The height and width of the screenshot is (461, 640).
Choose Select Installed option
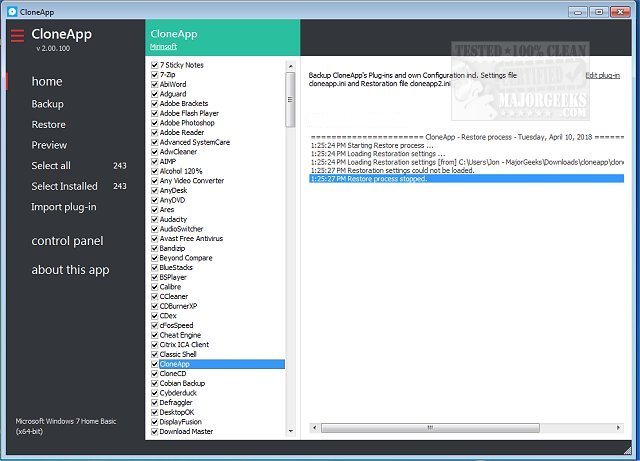[x=64, y=186]
